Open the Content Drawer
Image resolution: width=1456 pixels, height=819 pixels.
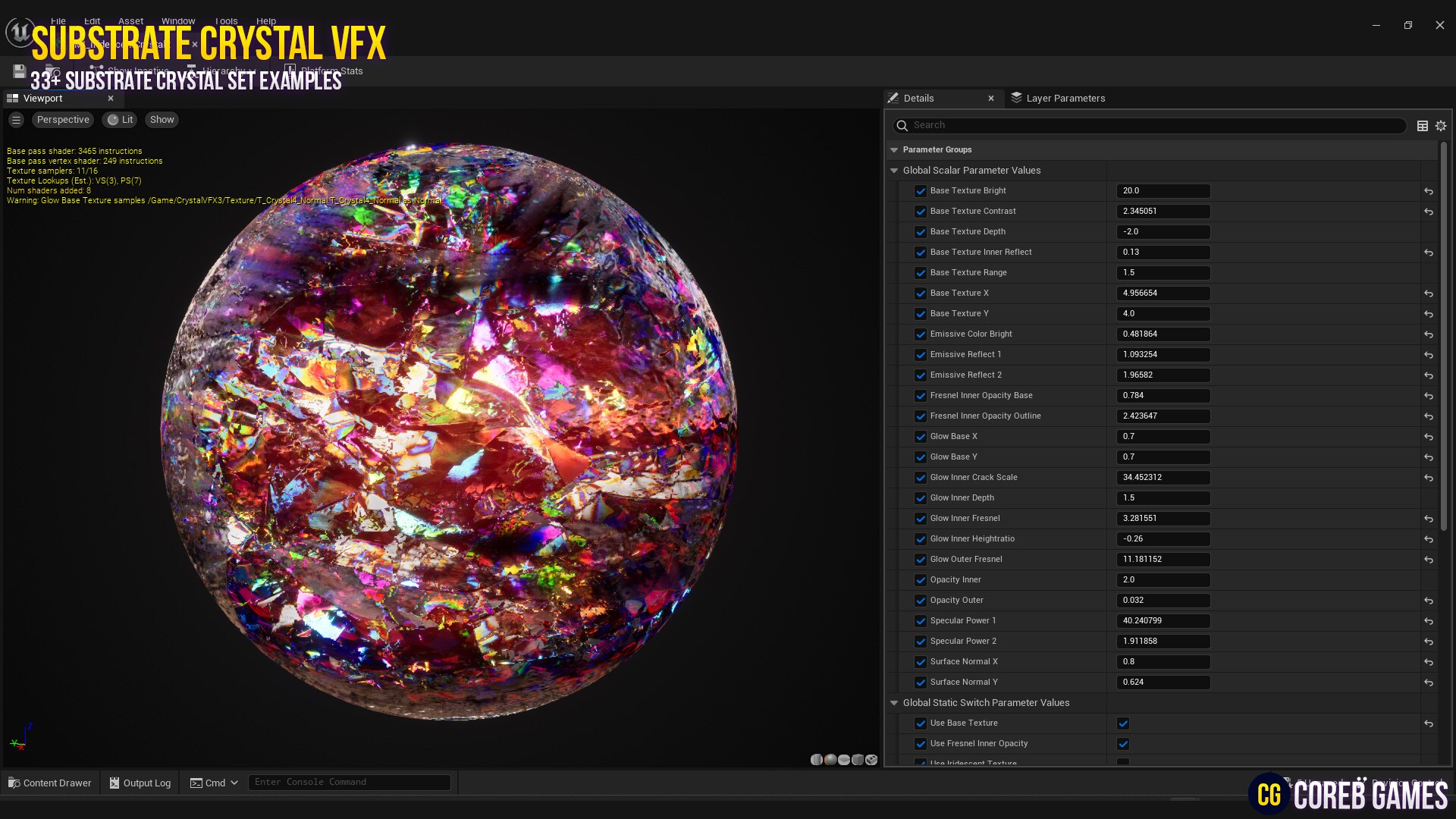[x=49, y=783]
